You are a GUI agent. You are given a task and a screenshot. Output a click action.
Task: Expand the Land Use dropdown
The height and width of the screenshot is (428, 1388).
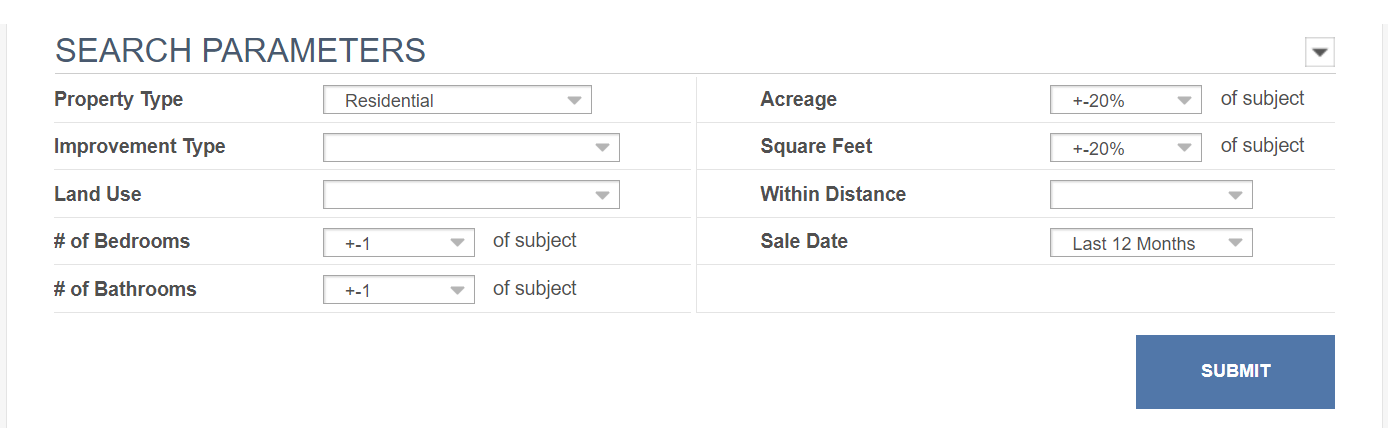coord(471,195)
